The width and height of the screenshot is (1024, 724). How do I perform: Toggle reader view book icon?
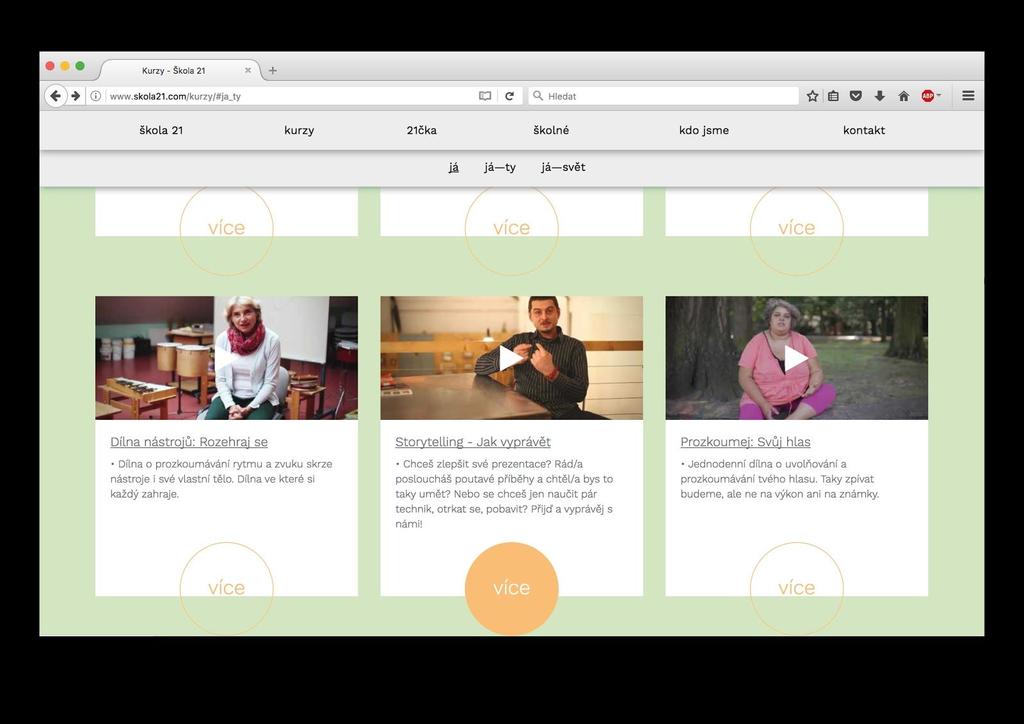point(485,96)
